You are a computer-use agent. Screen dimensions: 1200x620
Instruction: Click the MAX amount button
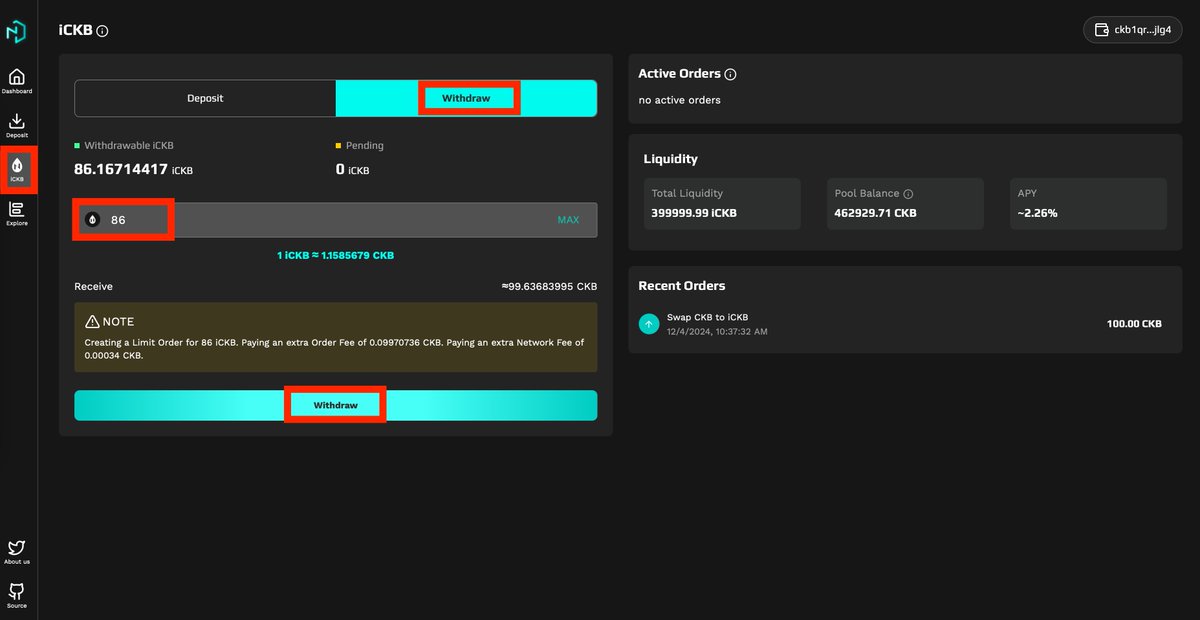point(569,219)
